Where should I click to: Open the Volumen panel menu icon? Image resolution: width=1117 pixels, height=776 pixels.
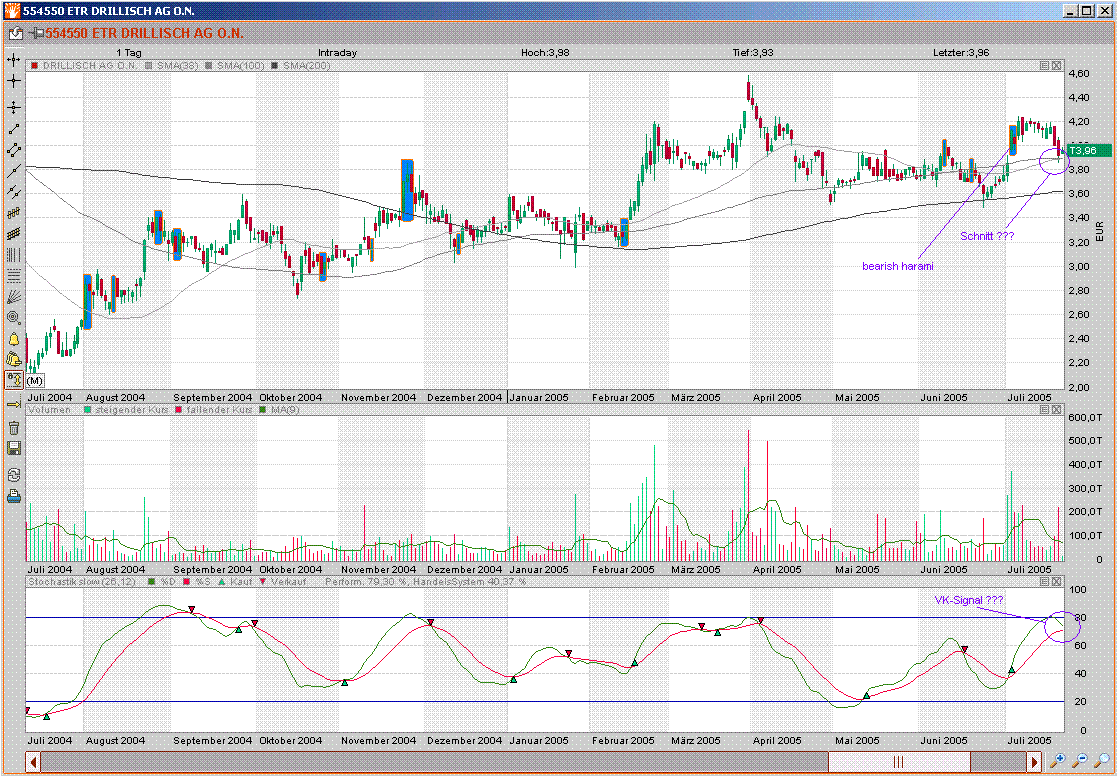pyautogui.click(x=1044, y=410)
